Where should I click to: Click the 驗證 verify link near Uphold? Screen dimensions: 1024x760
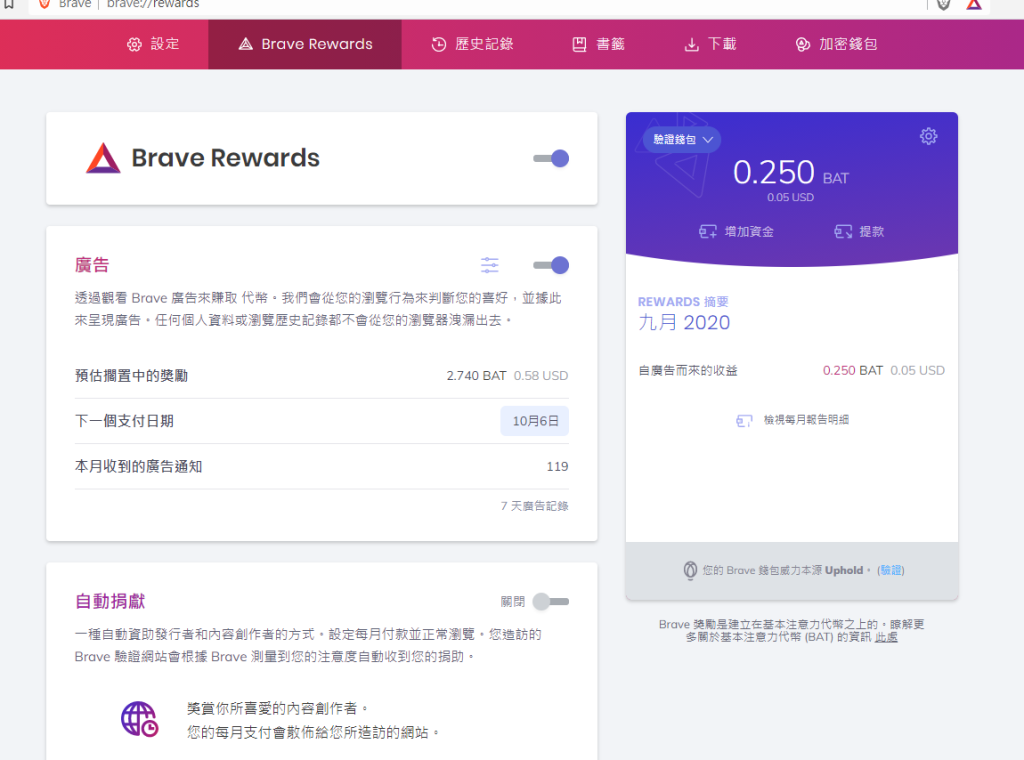pos(891,570)
